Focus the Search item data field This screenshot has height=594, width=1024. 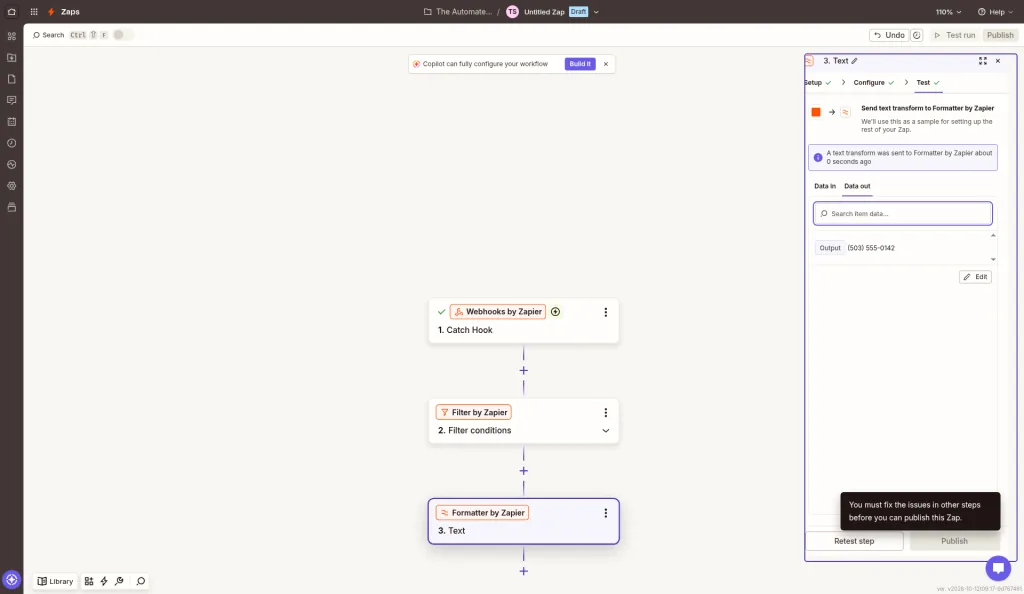[903, 213]
